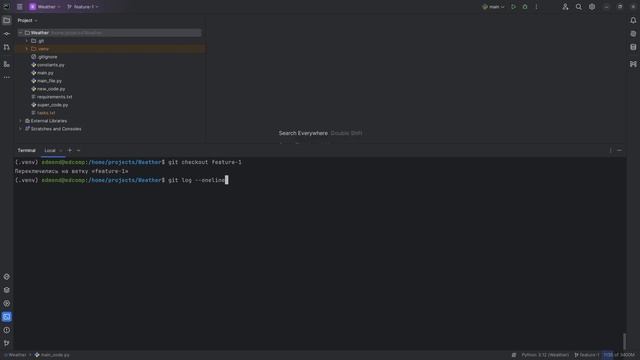Open the Structure tool window icon
Image resolution: width=640 pixels, height=360 pixels.
7,64
